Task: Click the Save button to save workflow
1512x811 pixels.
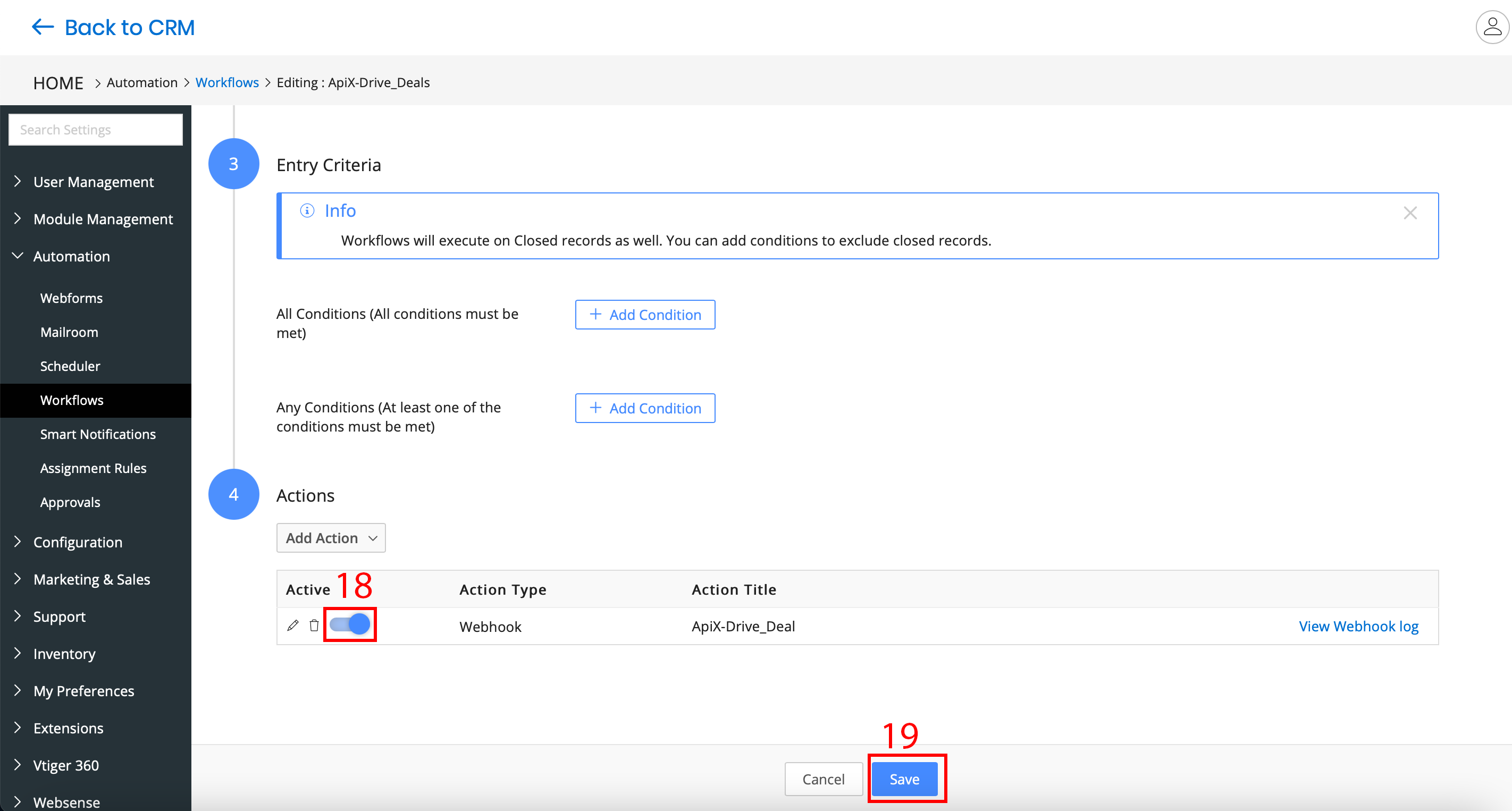Action: pos(905,778)
